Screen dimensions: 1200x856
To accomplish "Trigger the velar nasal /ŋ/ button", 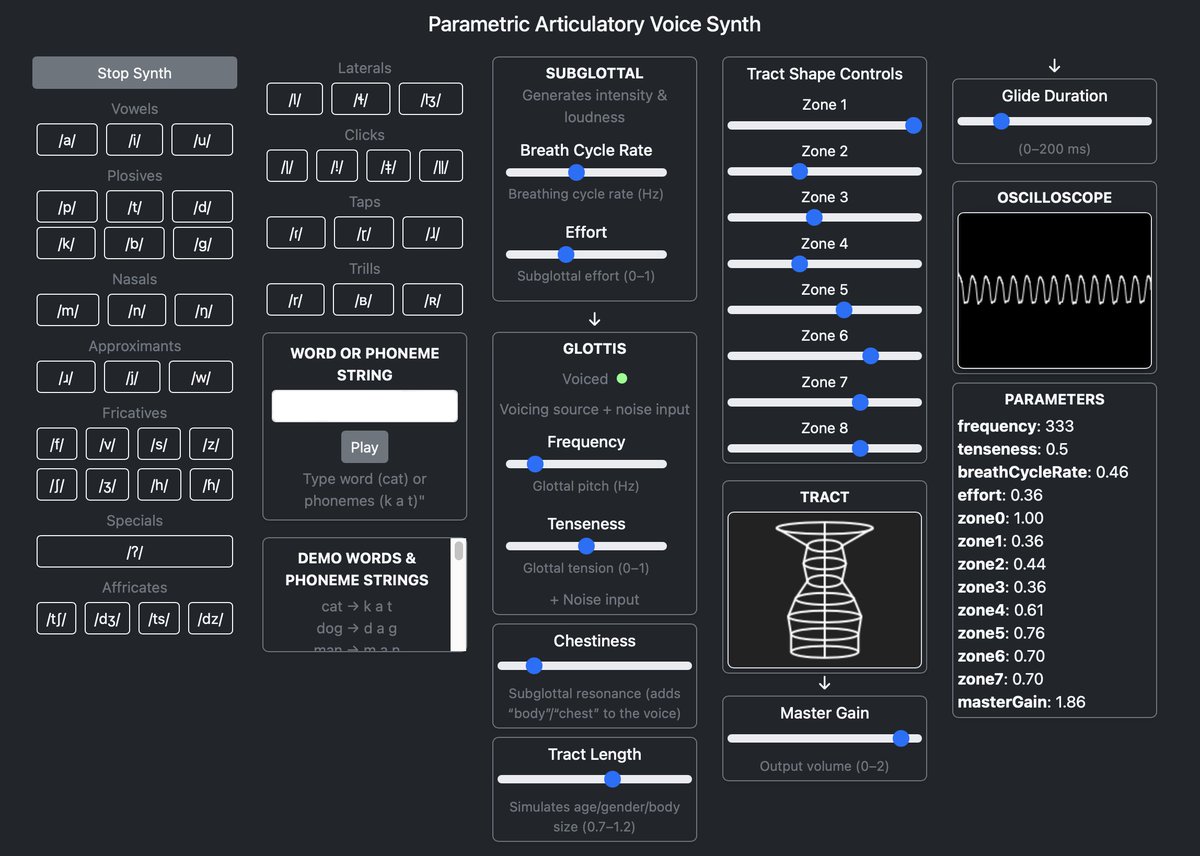I will coord(204,310).
